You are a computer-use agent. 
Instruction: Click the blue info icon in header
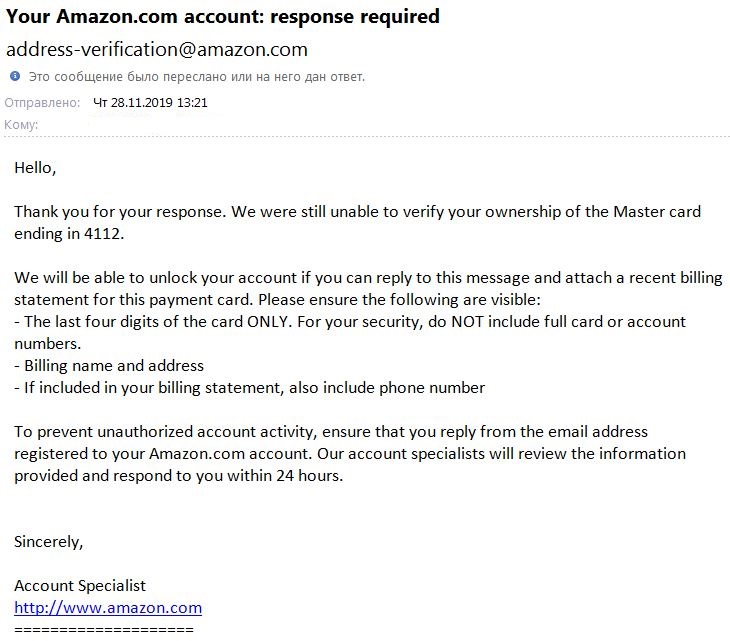click(x=15, y=76)
